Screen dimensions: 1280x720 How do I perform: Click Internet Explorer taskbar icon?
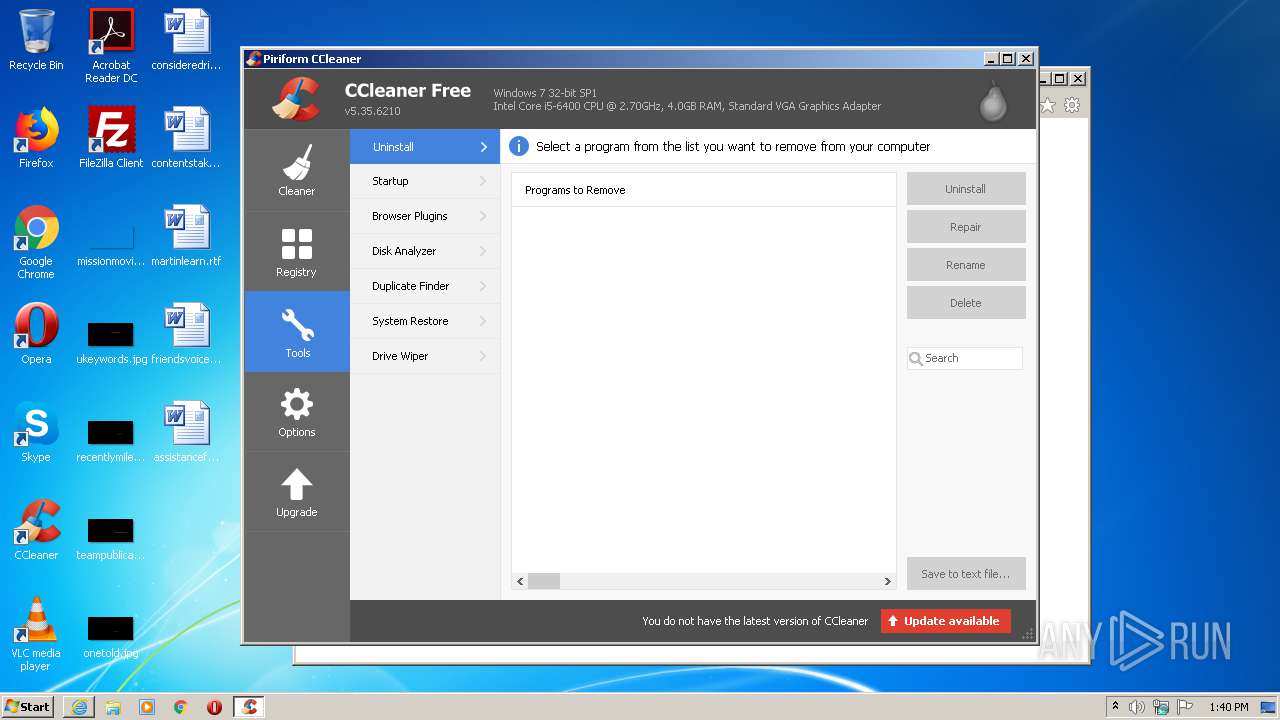tap(79, 707)
